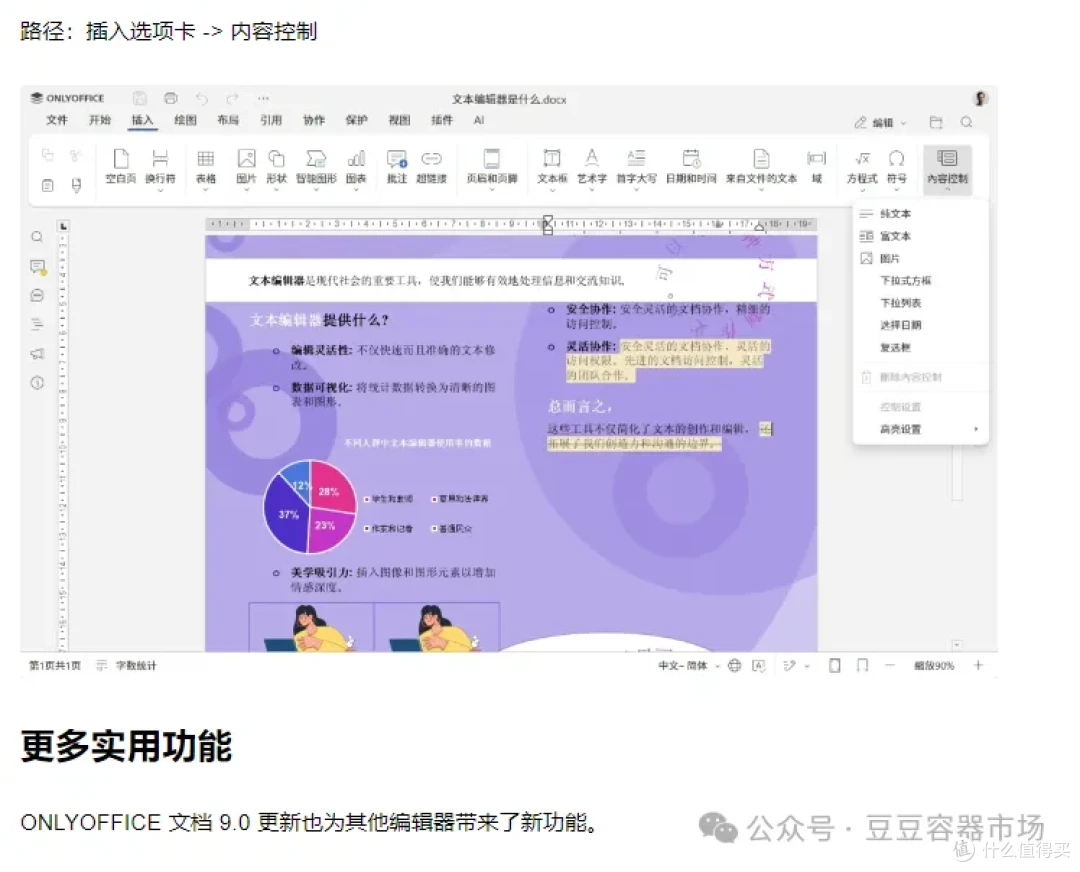Switch to the 绘图 Draw tab
This screenshot has width=1080, height=872.
pos(185,120)
